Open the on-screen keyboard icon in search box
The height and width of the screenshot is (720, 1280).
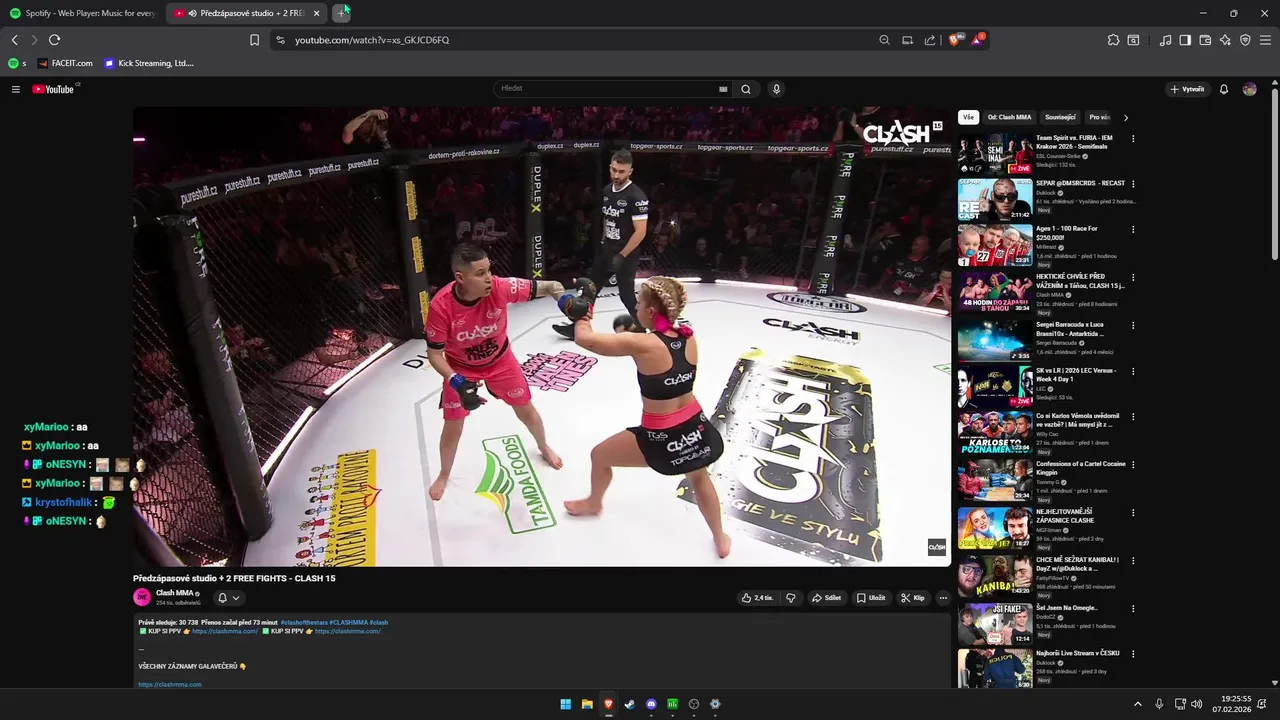click(723, 89)
